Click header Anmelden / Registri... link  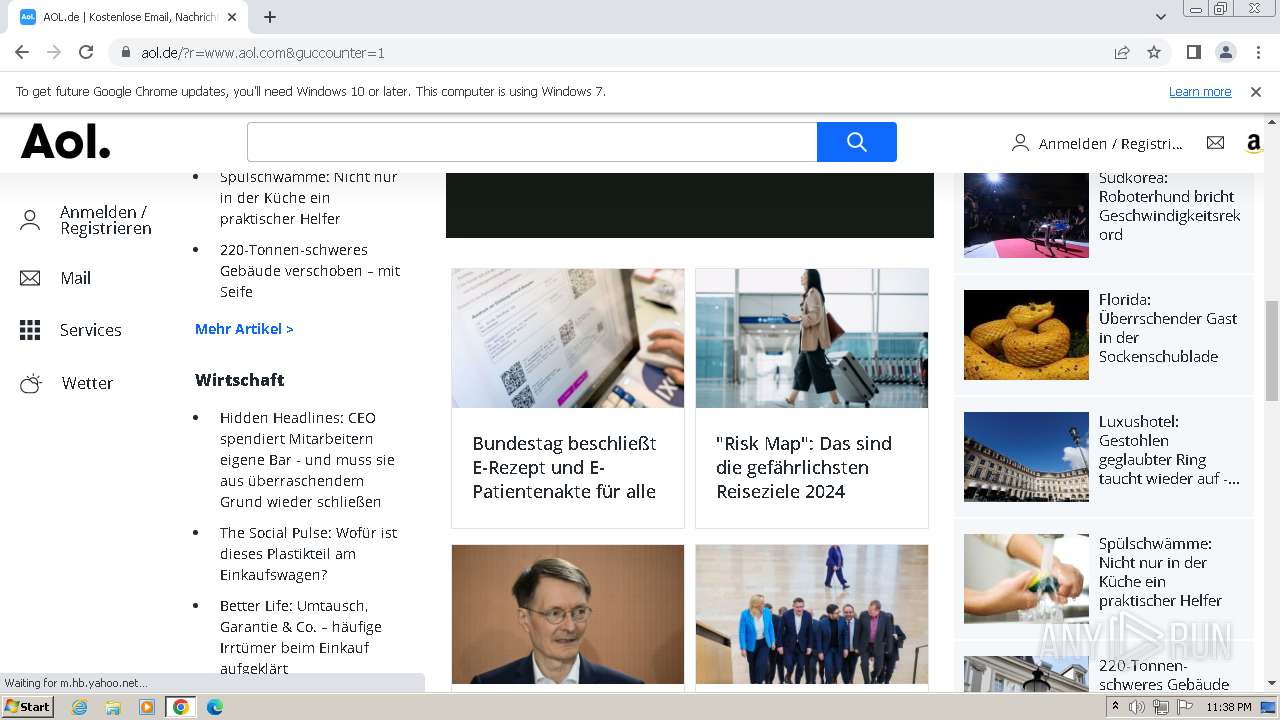[x=1110, y=143]
